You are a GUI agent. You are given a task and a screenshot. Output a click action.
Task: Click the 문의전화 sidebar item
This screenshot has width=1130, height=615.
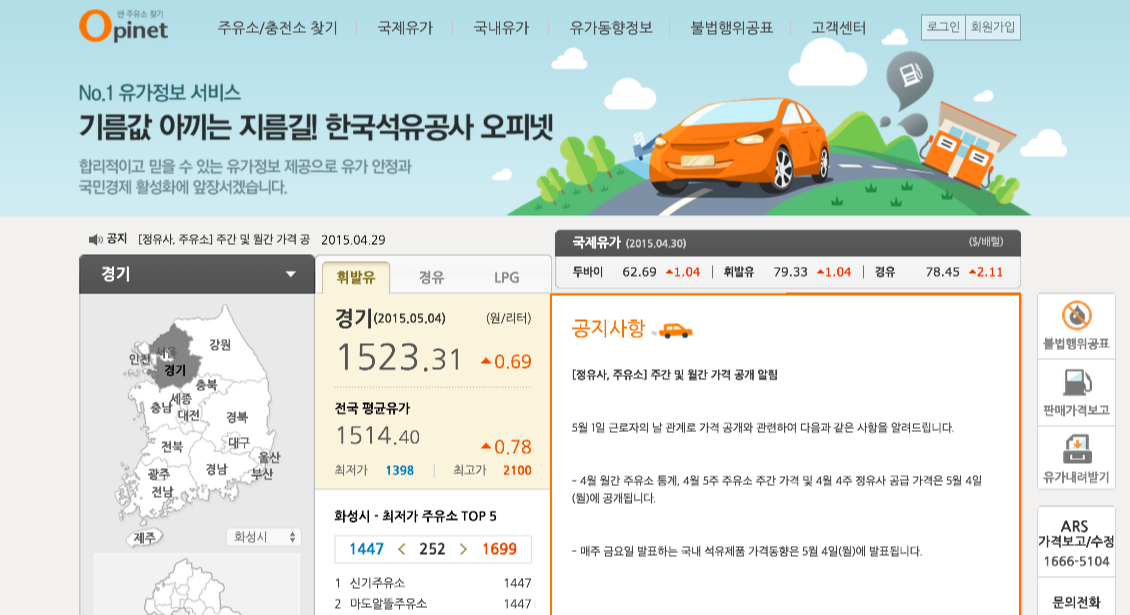pos(1077,602)
